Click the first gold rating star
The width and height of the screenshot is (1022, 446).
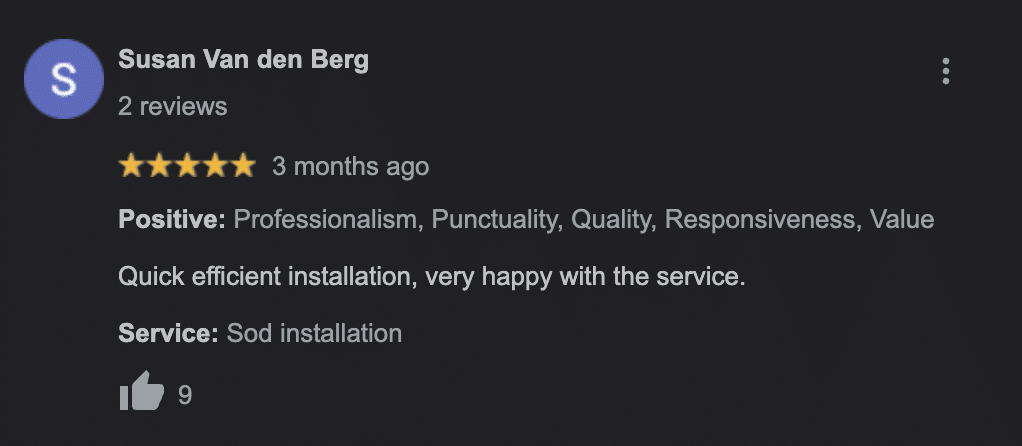[x=131, y=166]
